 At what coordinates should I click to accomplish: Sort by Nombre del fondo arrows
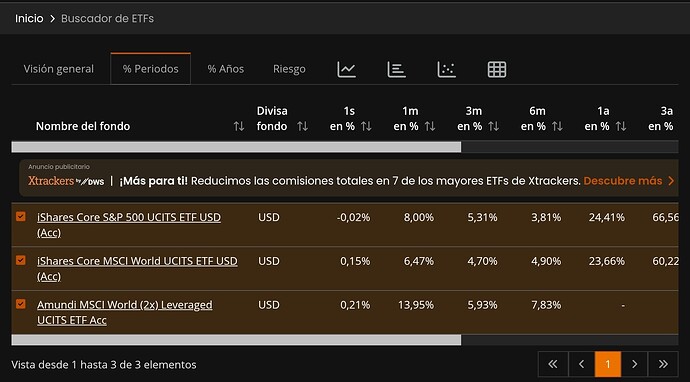239,127
